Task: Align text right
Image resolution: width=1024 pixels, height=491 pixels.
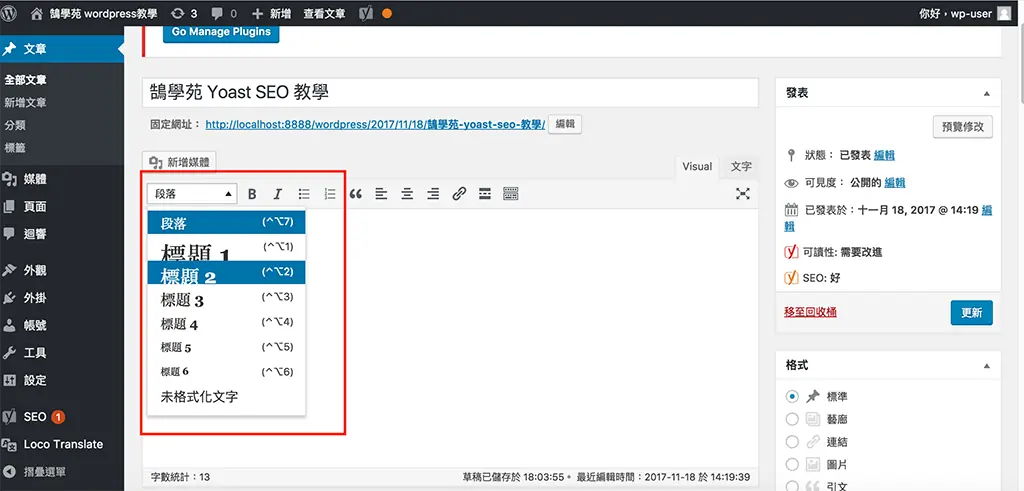Action: point(433,194)
